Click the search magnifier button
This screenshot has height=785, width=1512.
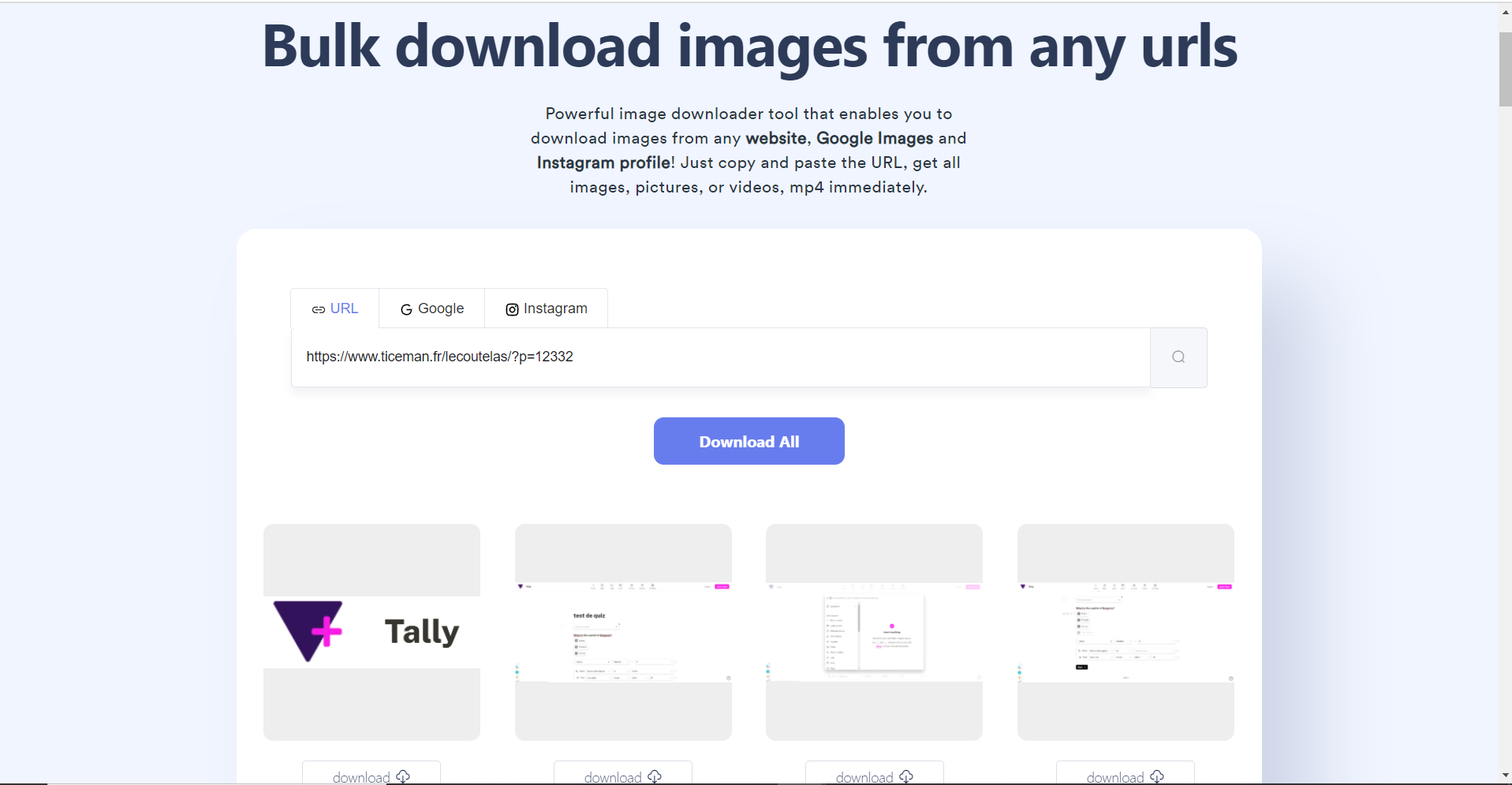coord(1178,357)
